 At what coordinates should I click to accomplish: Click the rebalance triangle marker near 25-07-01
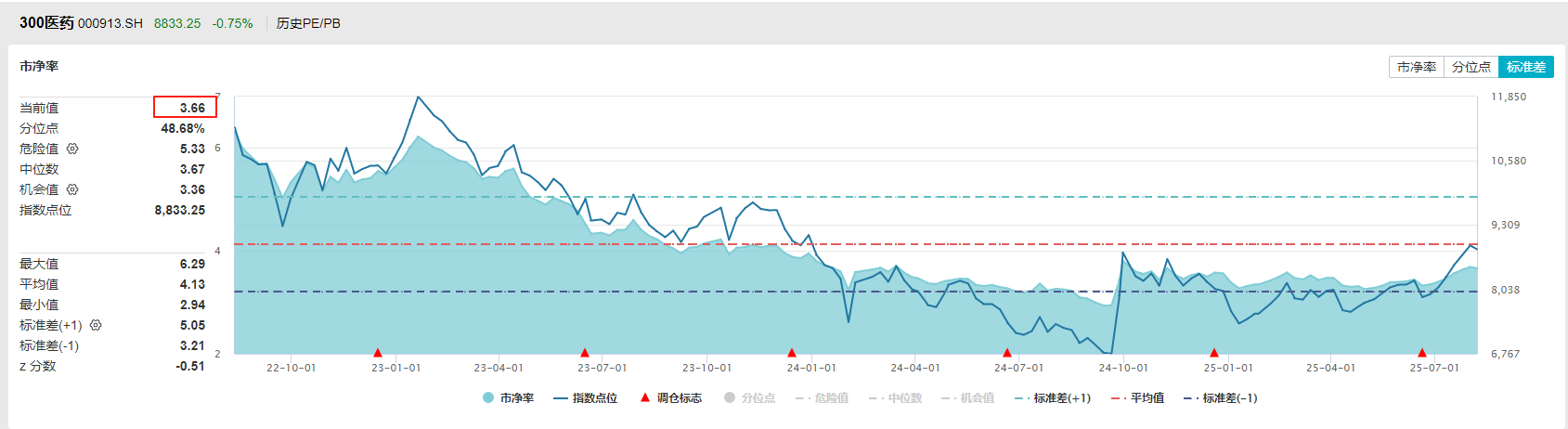coord(1422,353)
